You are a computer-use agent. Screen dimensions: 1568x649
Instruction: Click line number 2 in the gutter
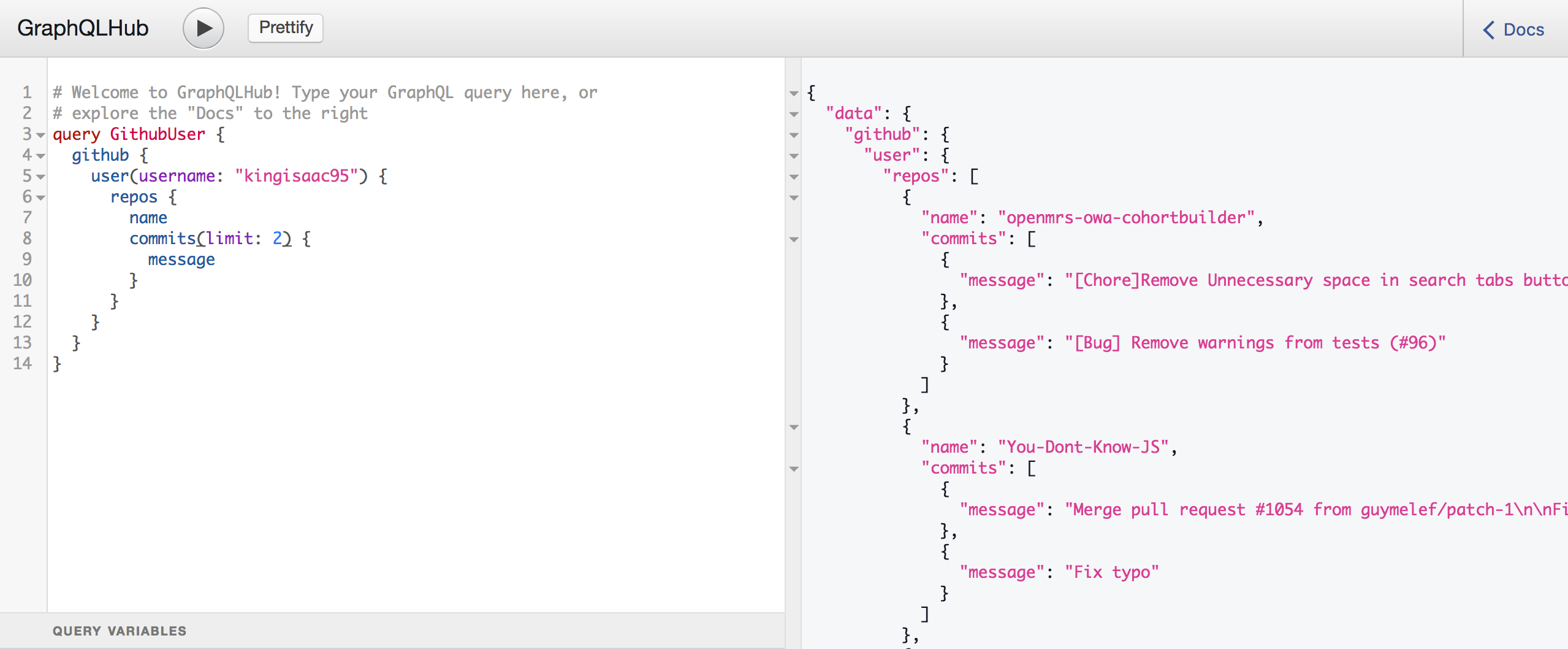[27, 113]
